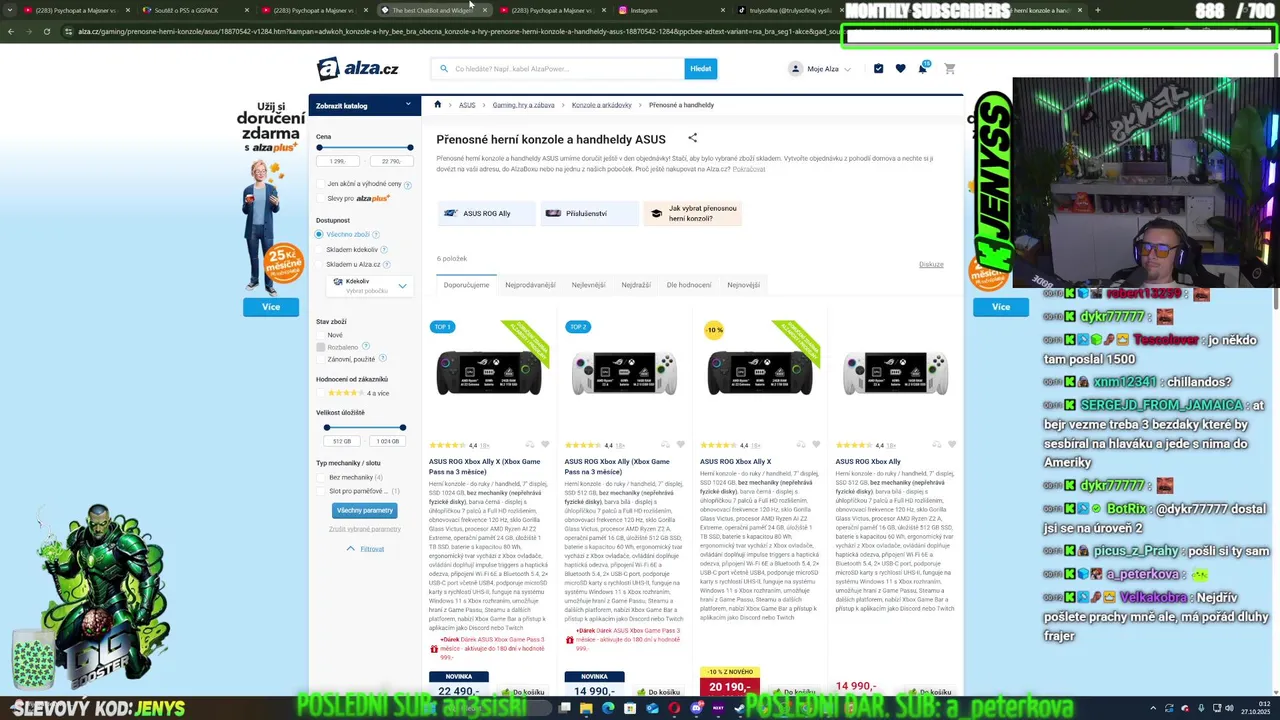Compare the TOP 2 ROG Xbox Ally

[x=665, y=444]
